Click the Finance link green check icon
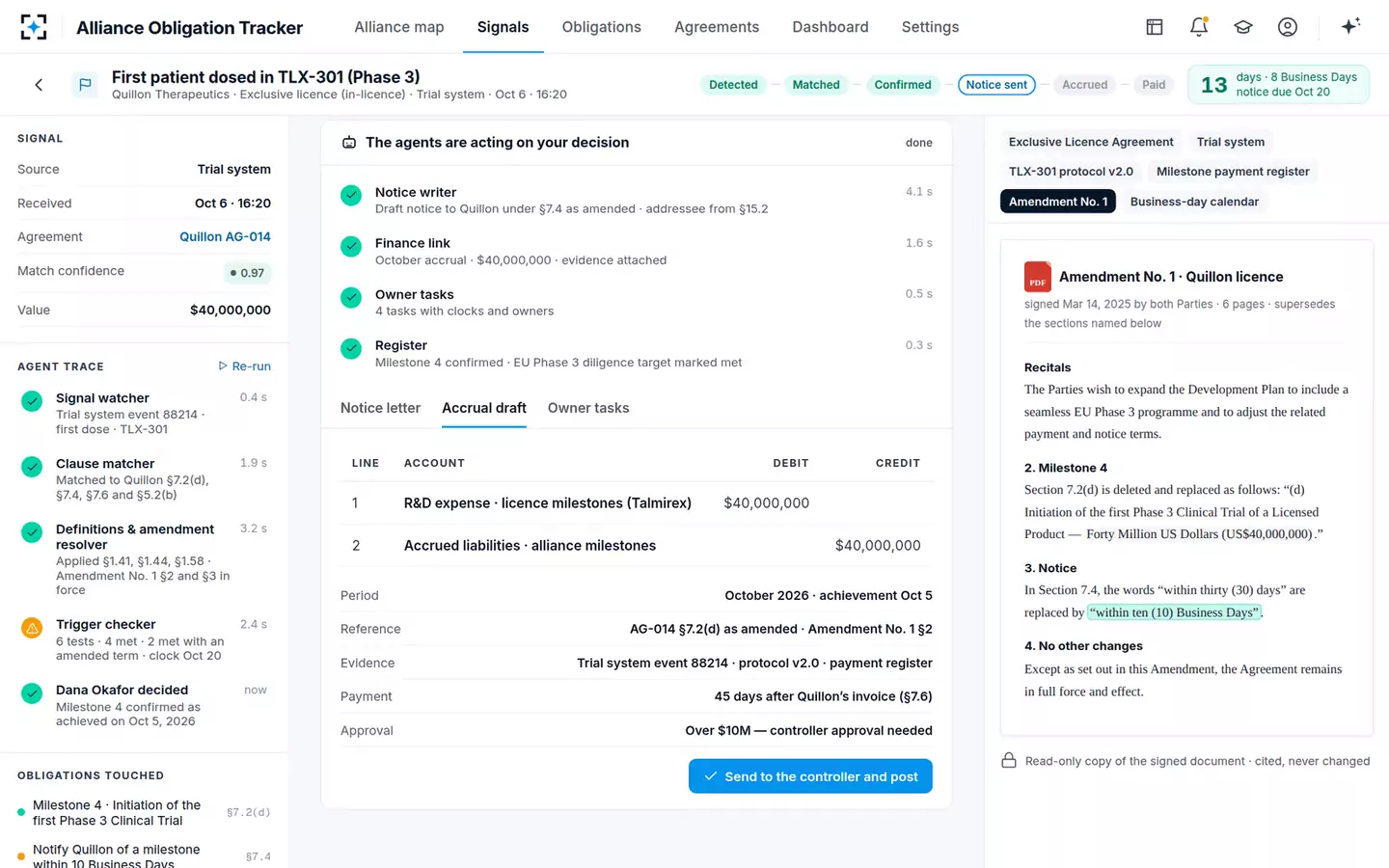 tap(351, 247)
